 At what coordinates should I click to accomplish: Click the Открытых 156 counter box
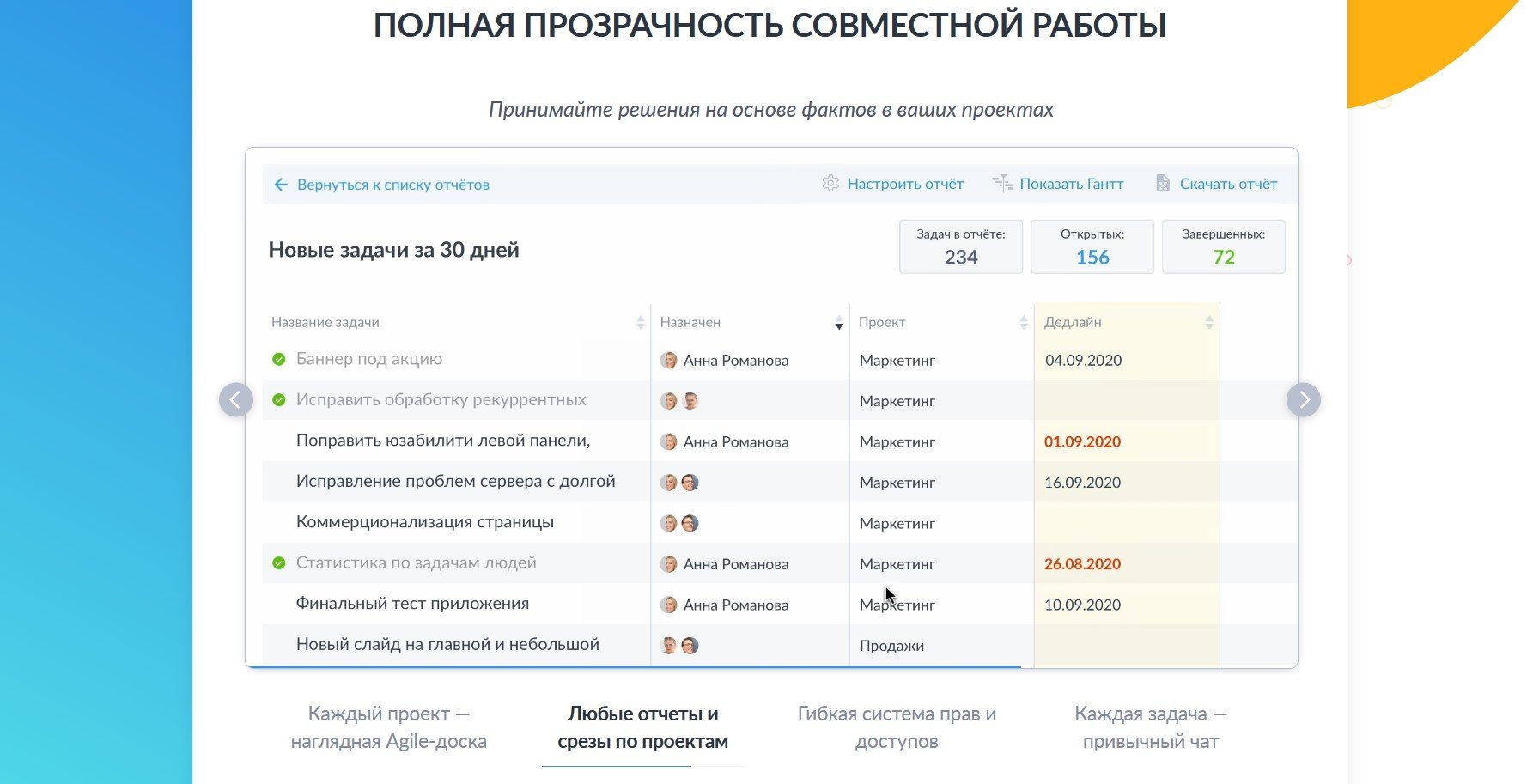coord(1092,247)
